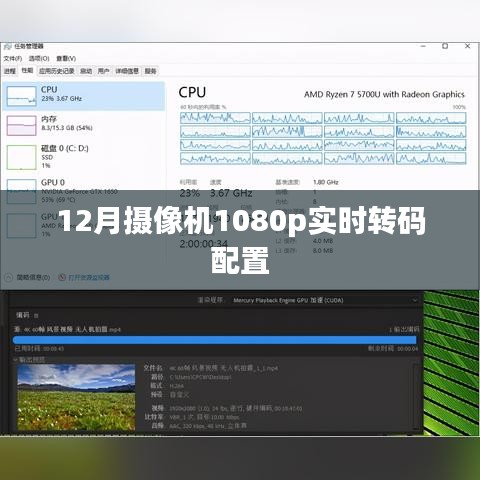The height and width of the screenshot is (480, 480).
Task: Click the NVIDIA GeForce GTX 1650 device name
Action: (x=79, y=191)
